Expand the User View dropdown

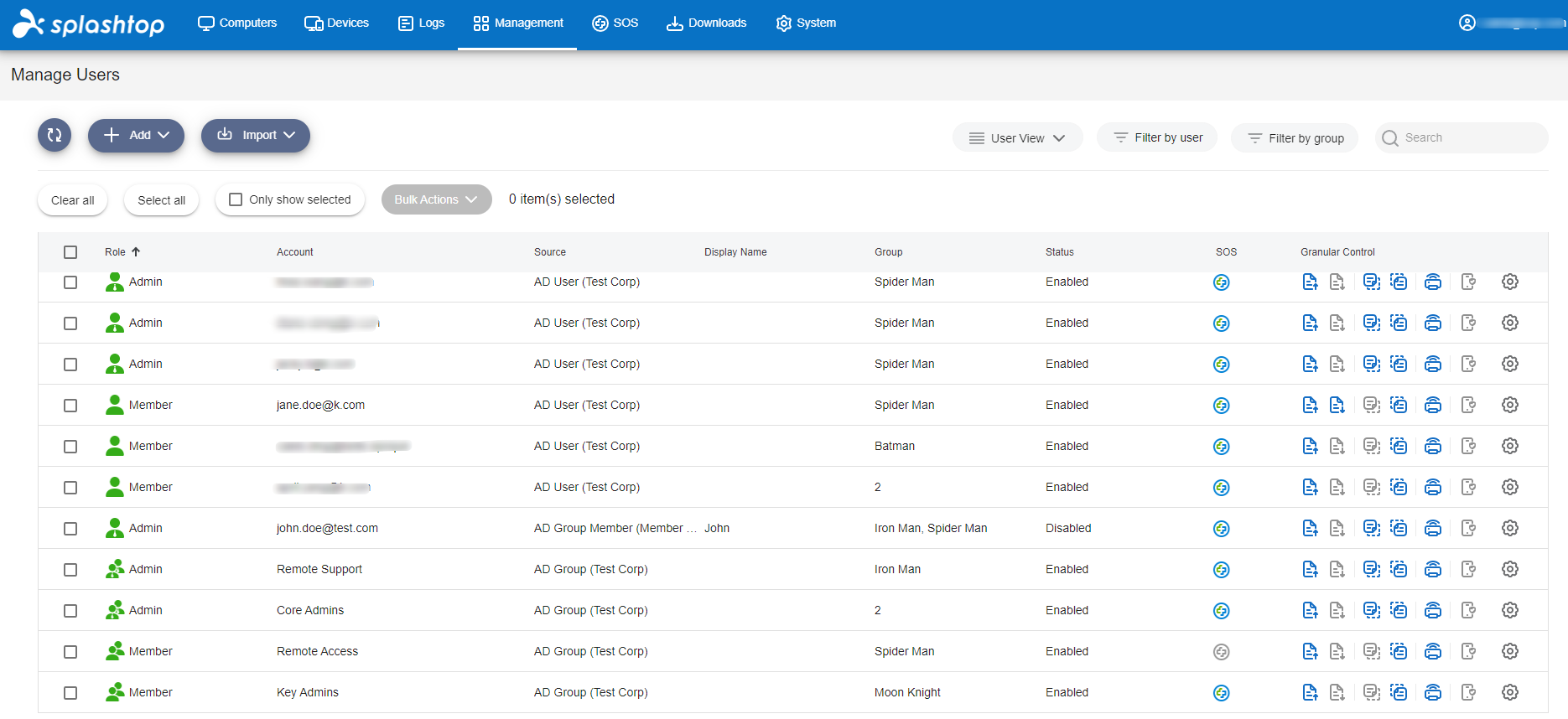click(x=1017, y=138)
